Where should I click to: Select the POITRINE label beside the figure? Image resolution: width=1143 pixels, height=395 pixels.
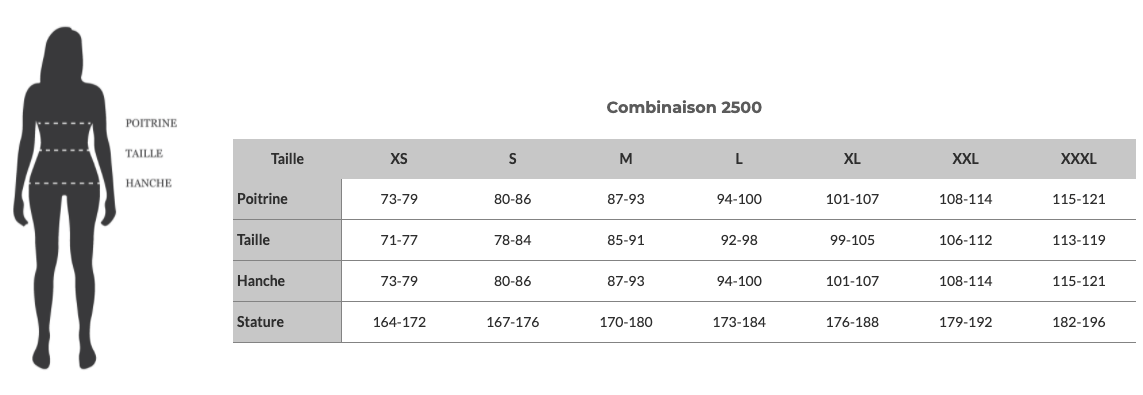[151, 123]
